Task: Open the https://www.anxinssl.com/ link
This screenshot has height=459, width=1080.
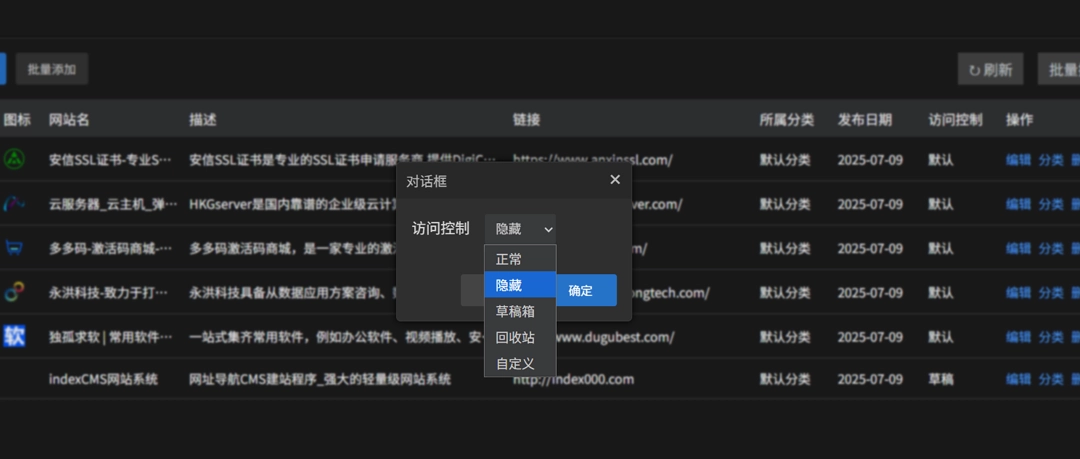Action: tap(592, 160)
